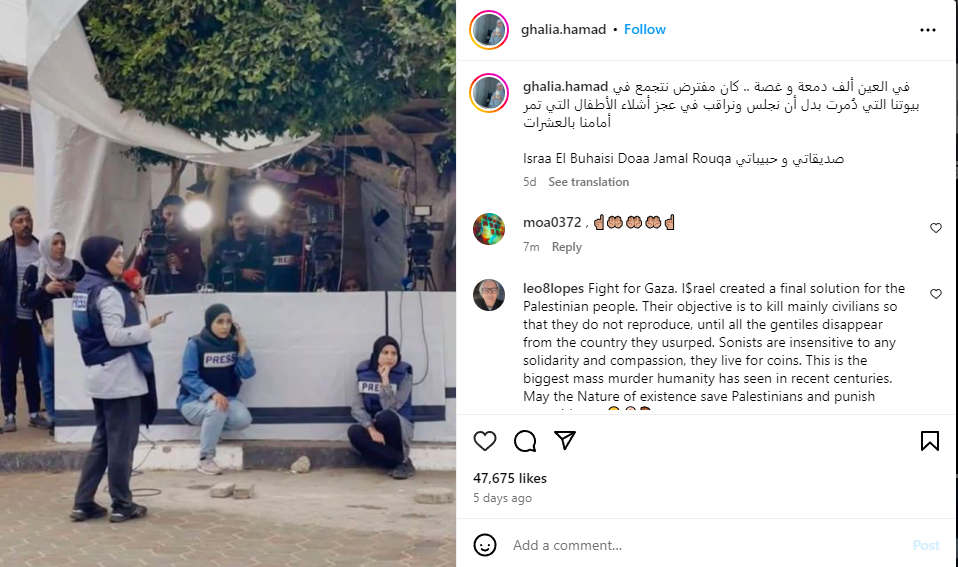Screen dimensions: 958x567
Task: Open the post photo of press reporters
Action: (x=228, y=284)
